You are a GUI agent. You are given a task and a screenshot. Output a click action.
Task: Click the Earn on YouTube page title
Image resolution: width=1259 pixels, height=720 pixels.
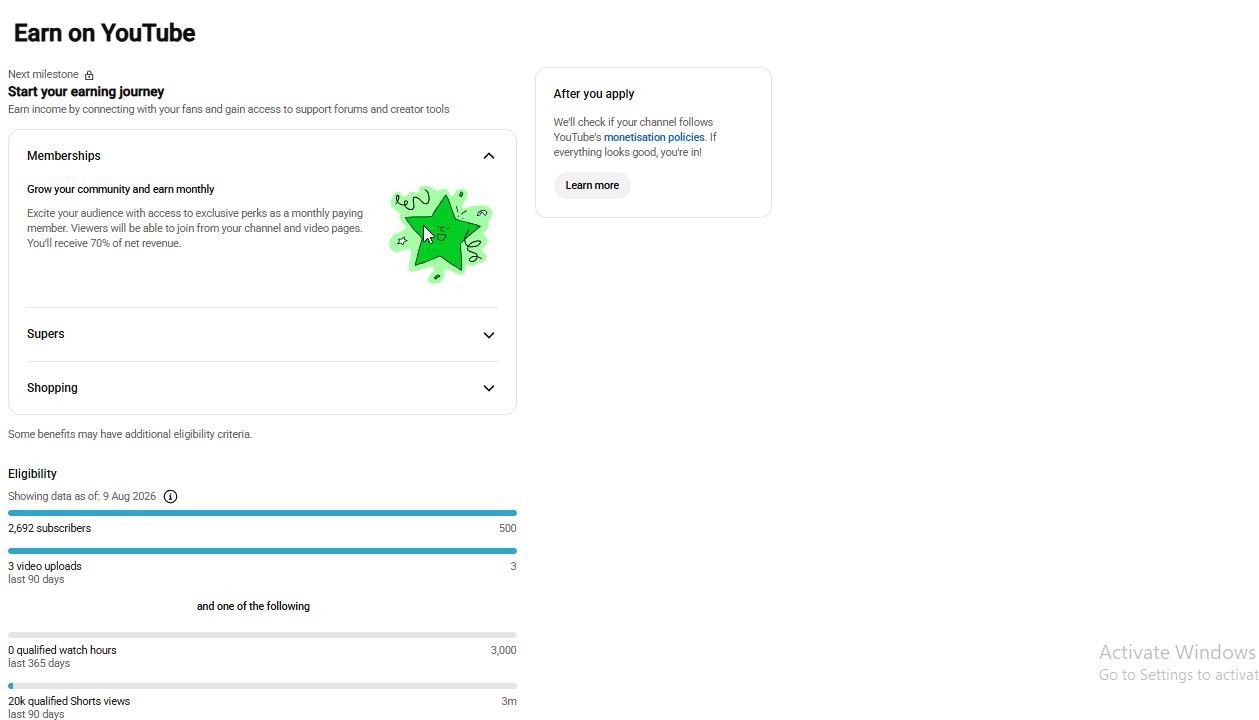tap(104, 33)
